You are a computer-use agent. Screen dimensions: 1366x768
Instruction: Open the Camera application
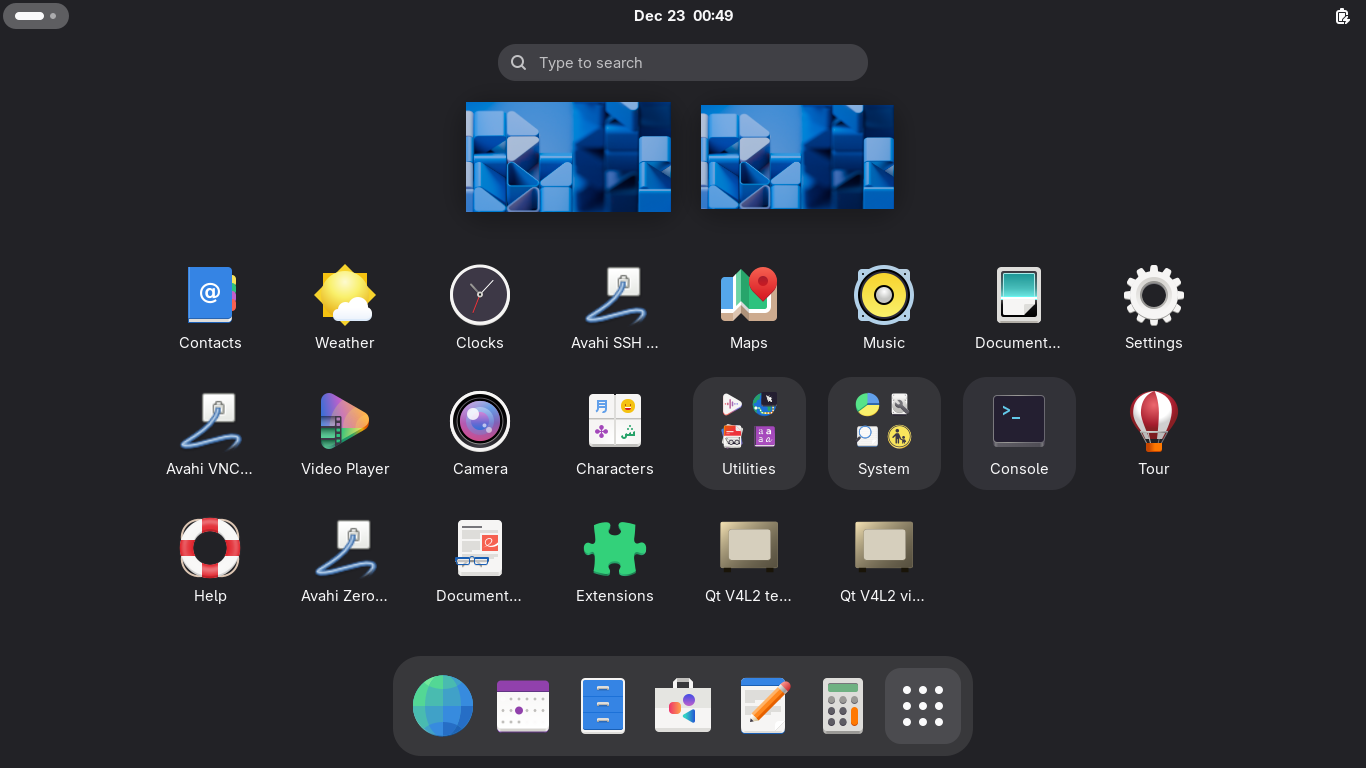pos(480,422)
